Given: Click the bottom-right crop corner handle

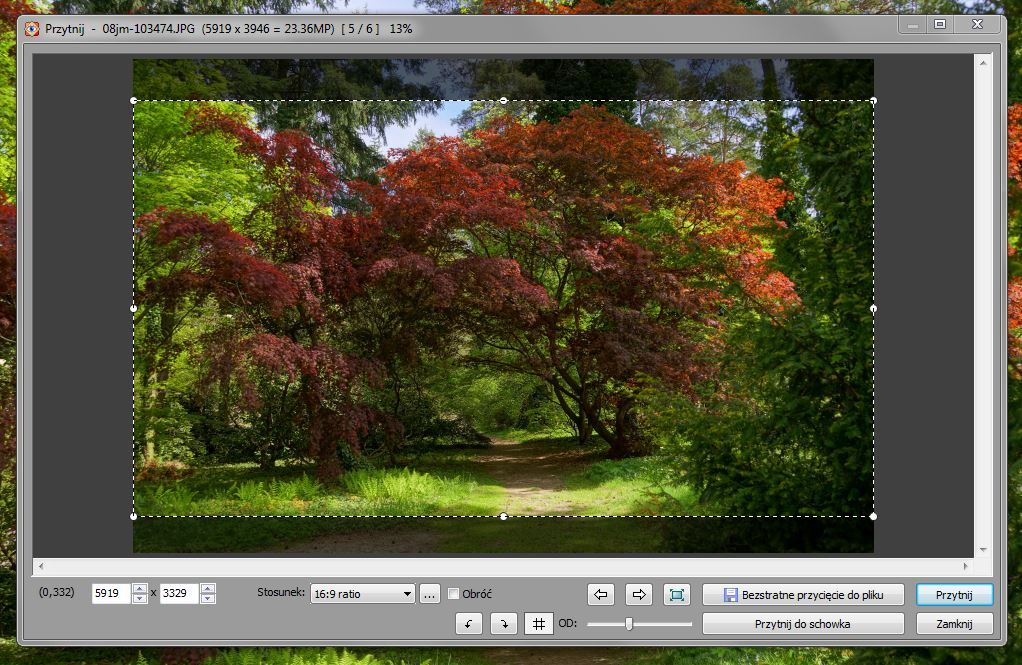Looking at the screenshot, I should click(x=873, y=516).
